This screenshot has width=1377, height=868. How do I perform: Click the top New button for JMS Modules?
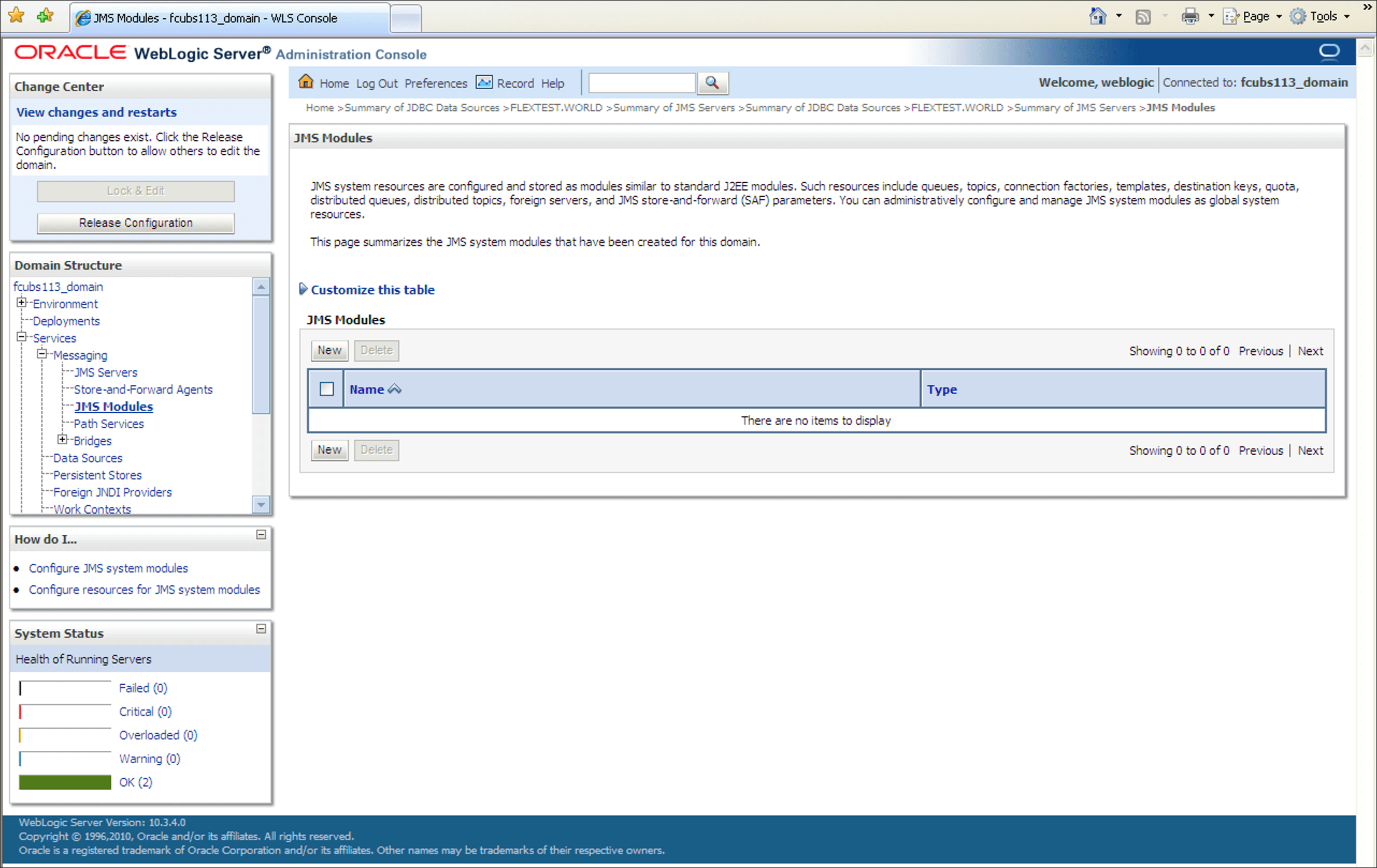[329, 350]
